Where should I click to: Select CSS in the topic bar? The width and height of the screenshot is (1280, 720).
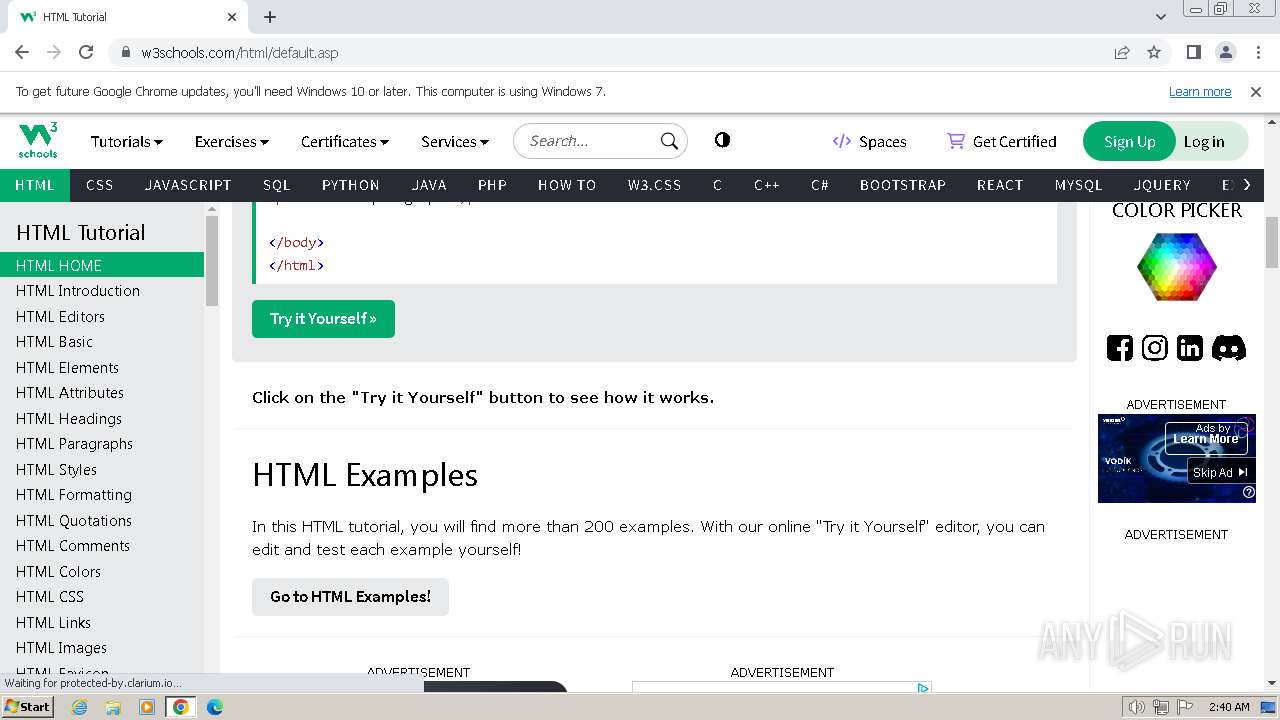100,185
